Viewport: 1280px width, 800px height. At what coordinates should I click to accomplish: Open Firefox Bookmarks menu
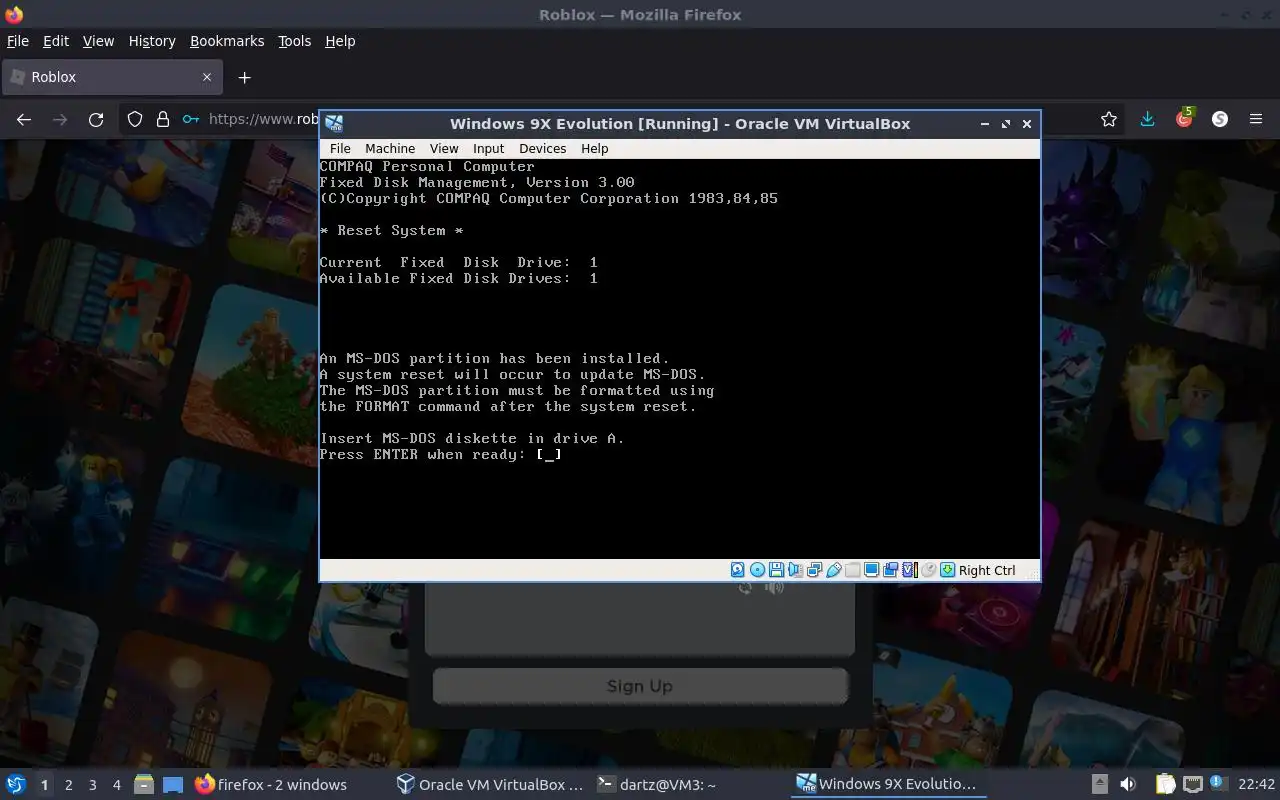click(227, 41)
